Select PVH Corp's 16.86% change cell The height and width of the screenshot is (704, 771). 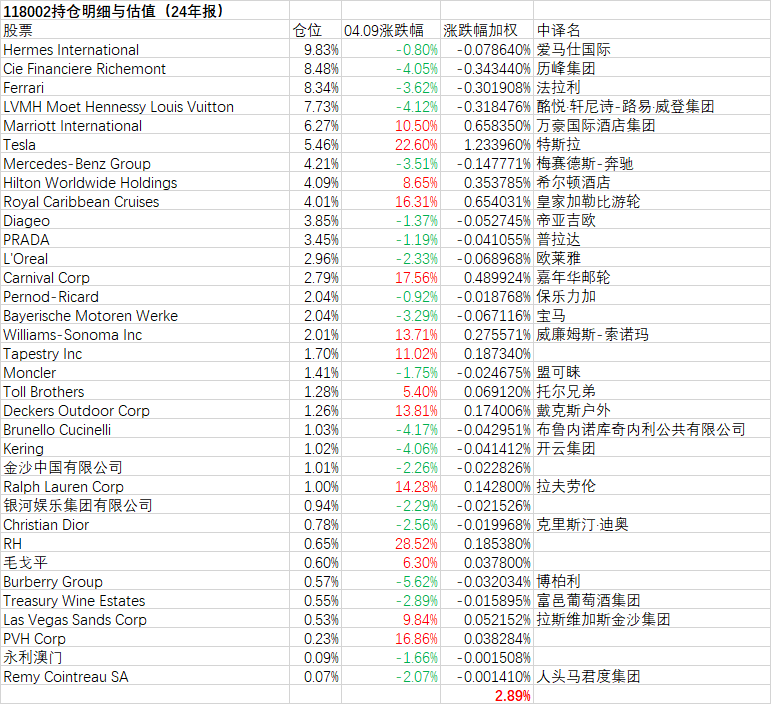point(391,638)
